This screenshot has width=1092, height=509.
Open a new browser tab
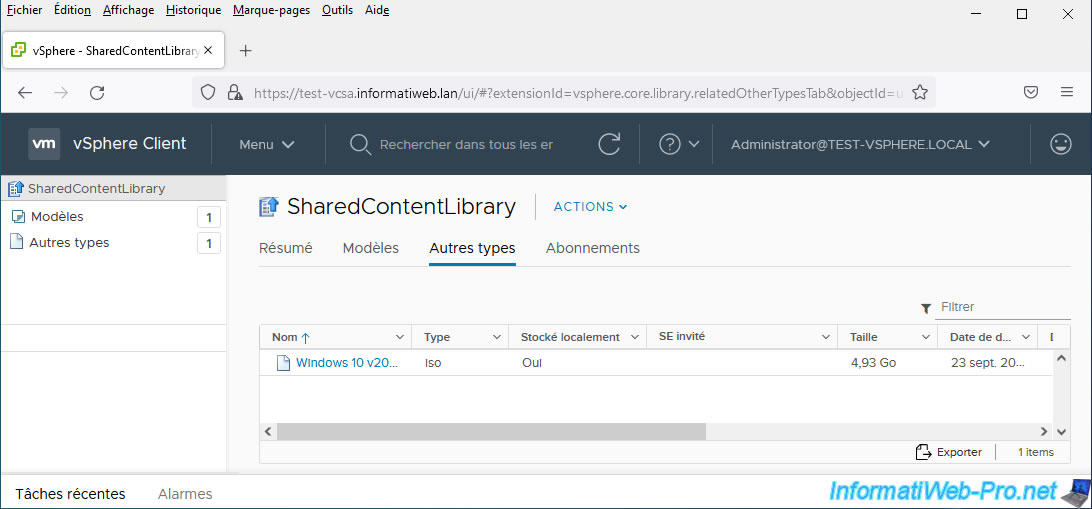click(x=246, y=51)
